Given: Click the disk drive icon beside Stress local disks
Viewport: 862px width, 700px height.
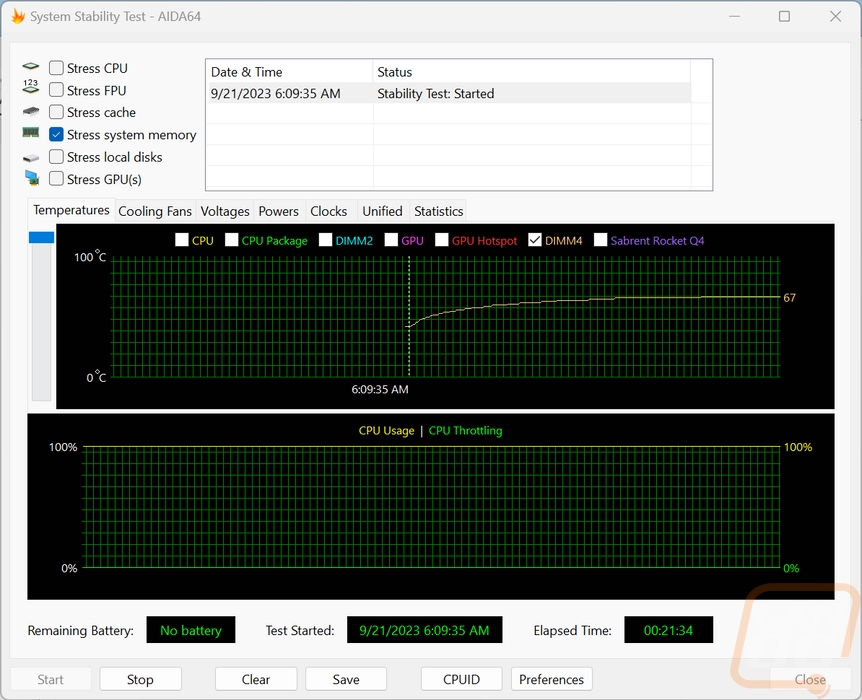Looking at the screenshot, I should point(31,158).
